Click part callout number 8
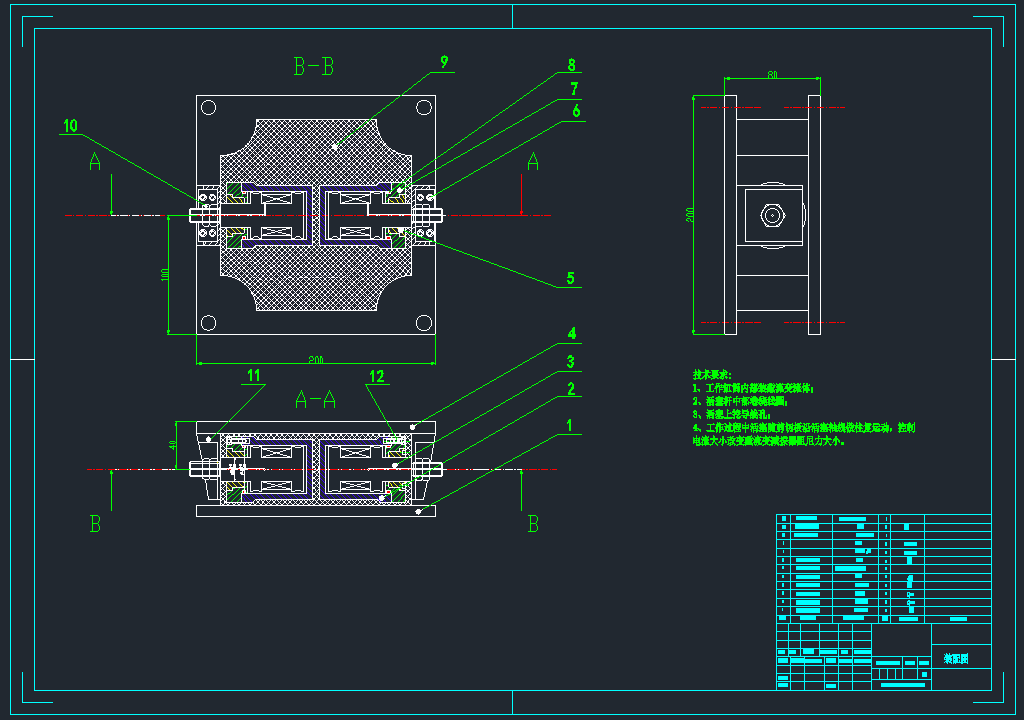The image size is (1024, 720). pyautogui.click(x=571, y=65)
